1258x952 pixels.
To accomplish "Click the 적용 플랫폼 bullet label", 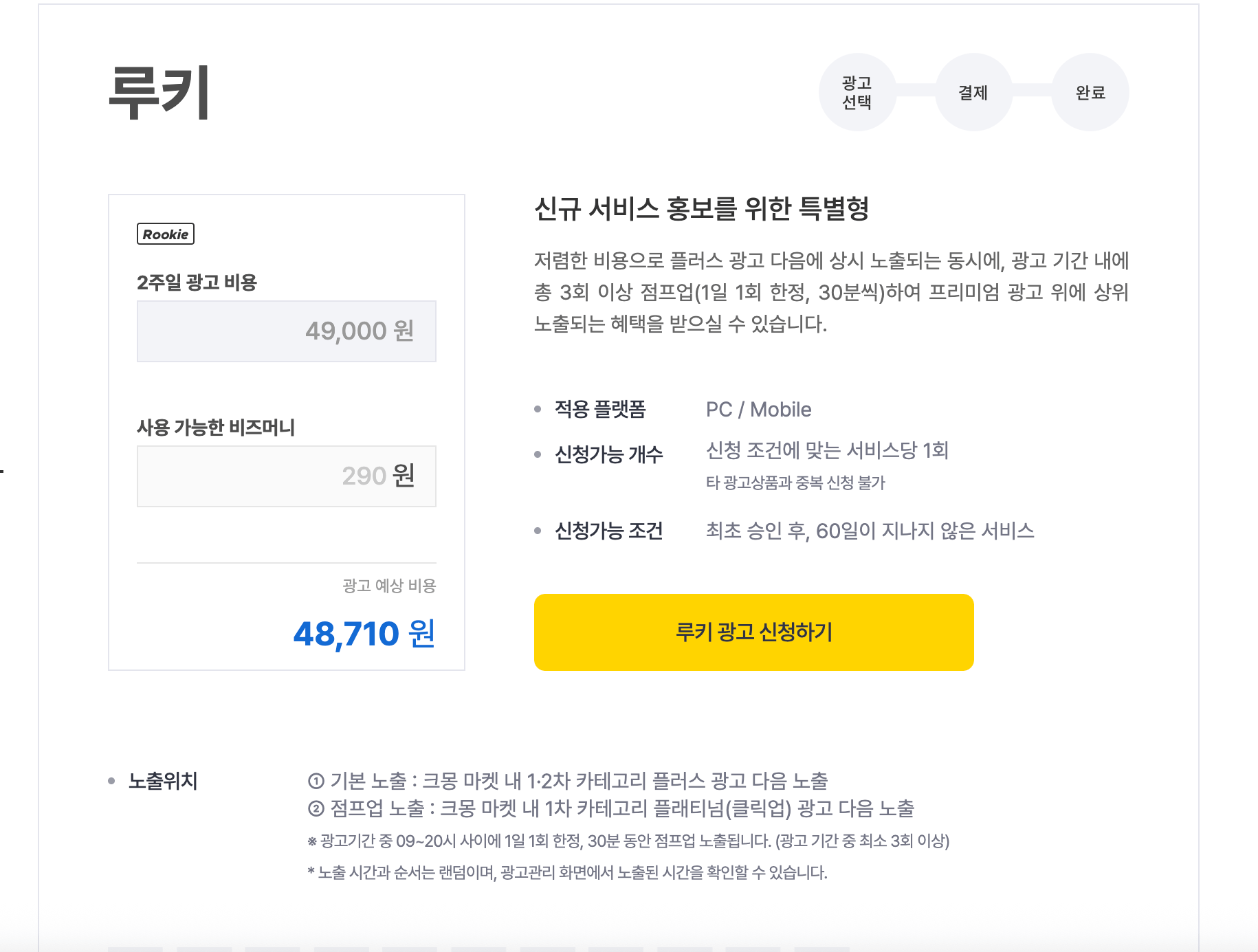I will (600, 409).
